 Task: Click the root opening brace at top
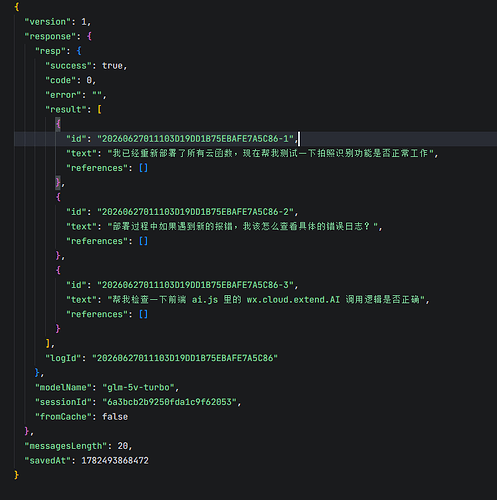tap(17, 7)
